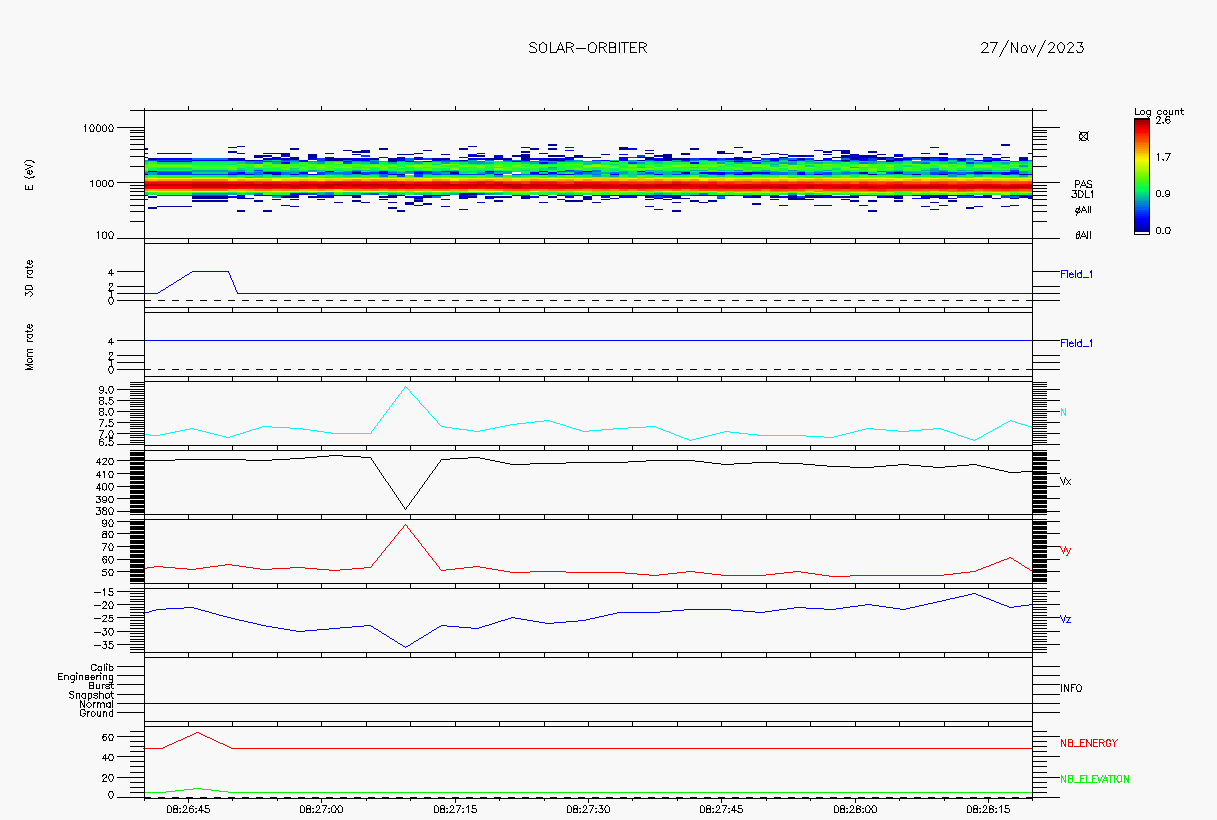Click the 'E (eV)' axis label
The width and height of the screenshot is (1217, 820).
pyautogui.click(x=29, y=174)
